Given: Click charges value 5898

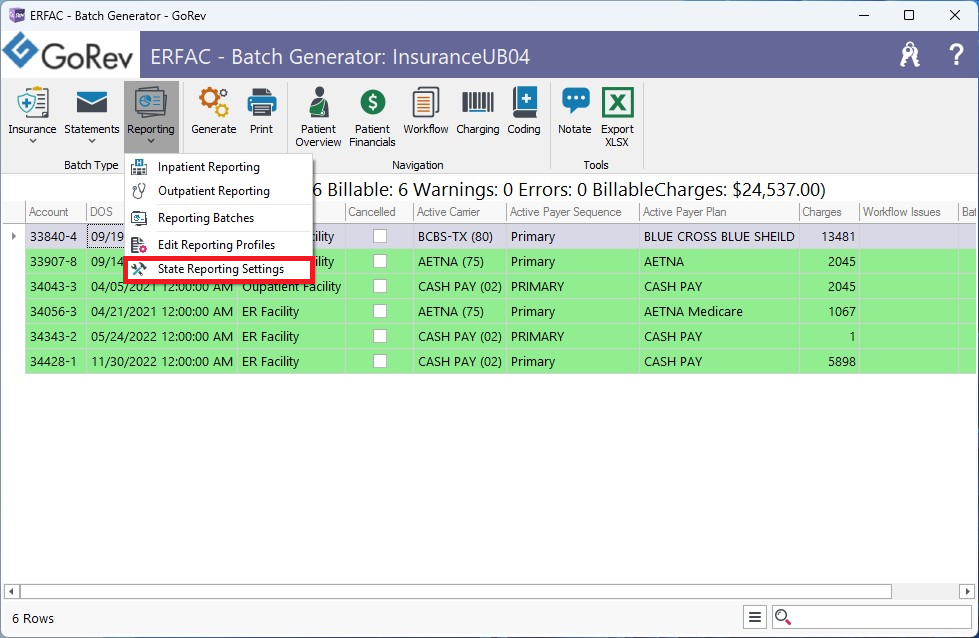Looking at the screenshot, I should pyautogui.click(x=829, y=361).
